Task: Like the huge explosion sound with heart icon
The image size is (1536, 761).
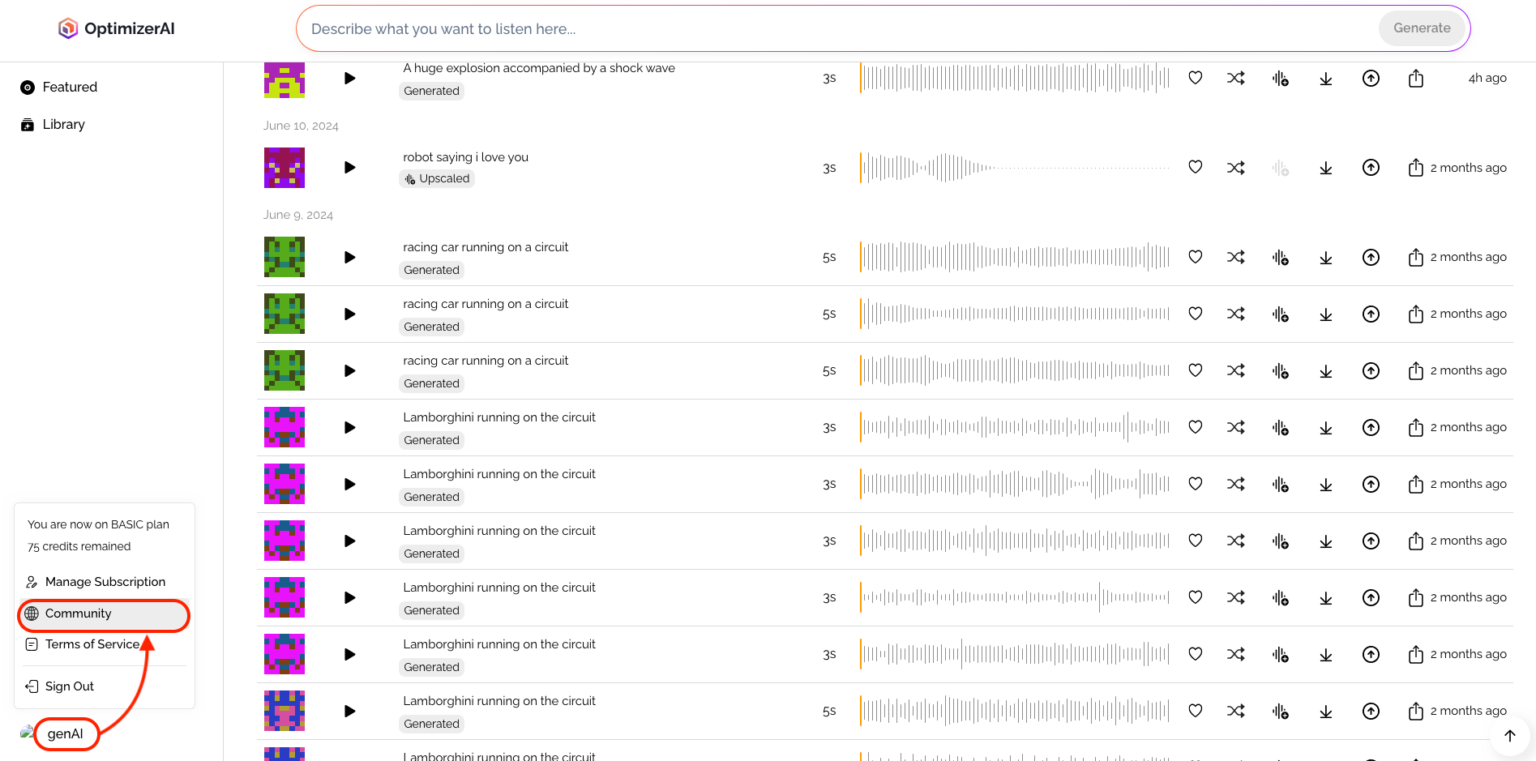Action: [1195, 78]
